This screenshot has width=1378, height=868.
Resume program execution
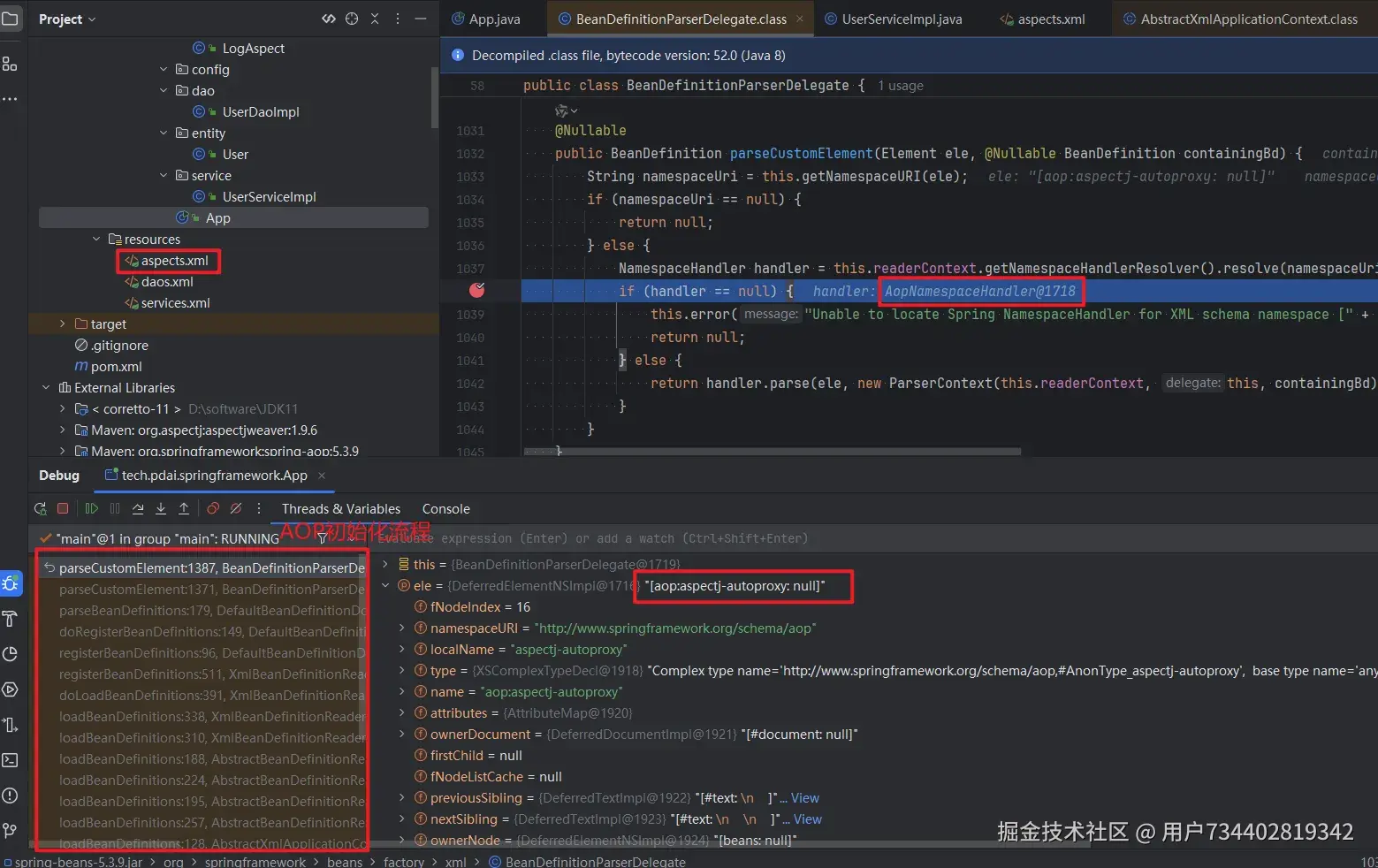[x=91, y=508]
